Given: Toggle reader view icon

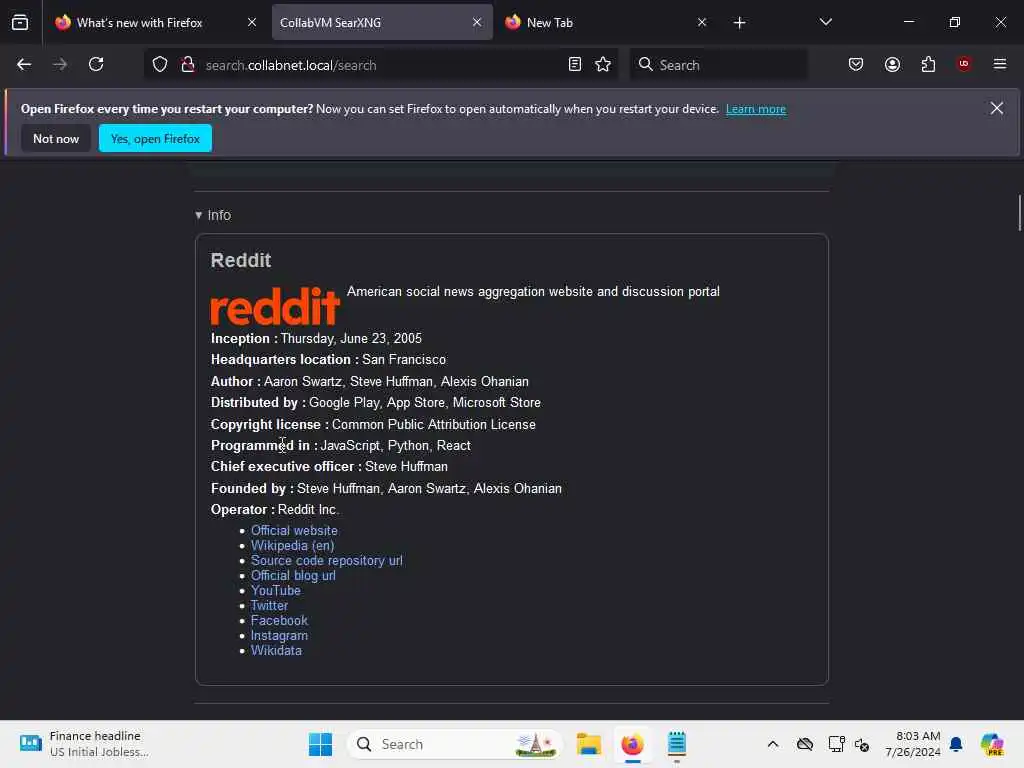Looking at the screenshot, I should [575, 65].
